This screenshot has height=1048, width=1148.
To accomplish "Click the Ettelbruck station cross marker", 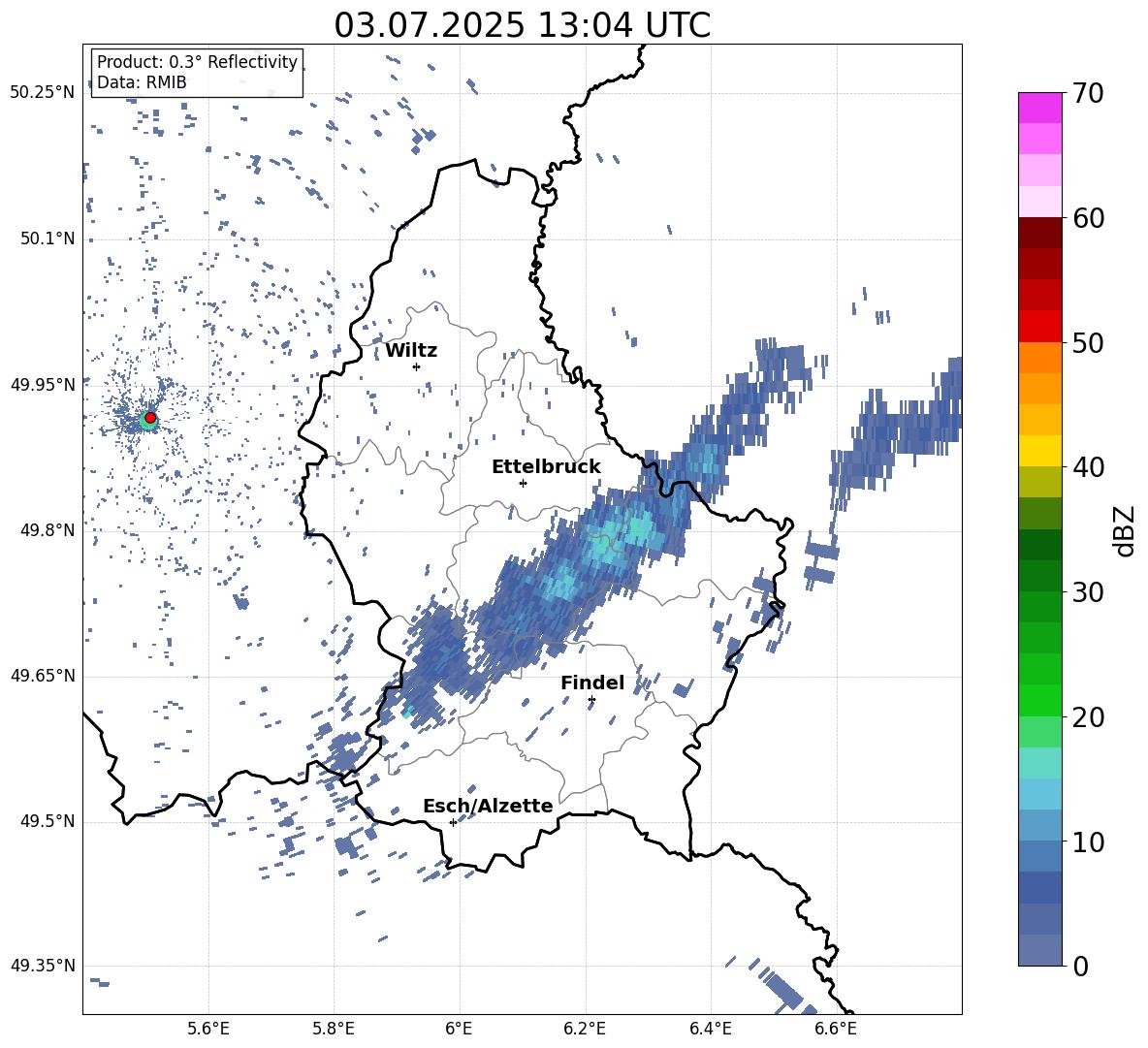I will click(523, 483).
